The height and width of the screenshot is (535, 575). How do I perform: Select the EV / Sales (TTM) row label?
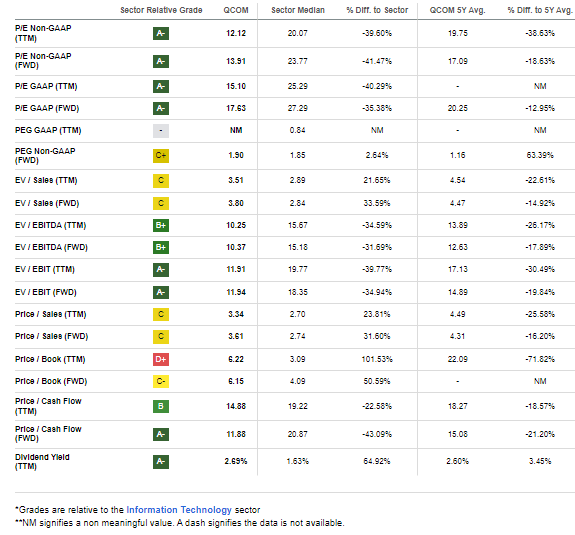click(x=46, y=180)
